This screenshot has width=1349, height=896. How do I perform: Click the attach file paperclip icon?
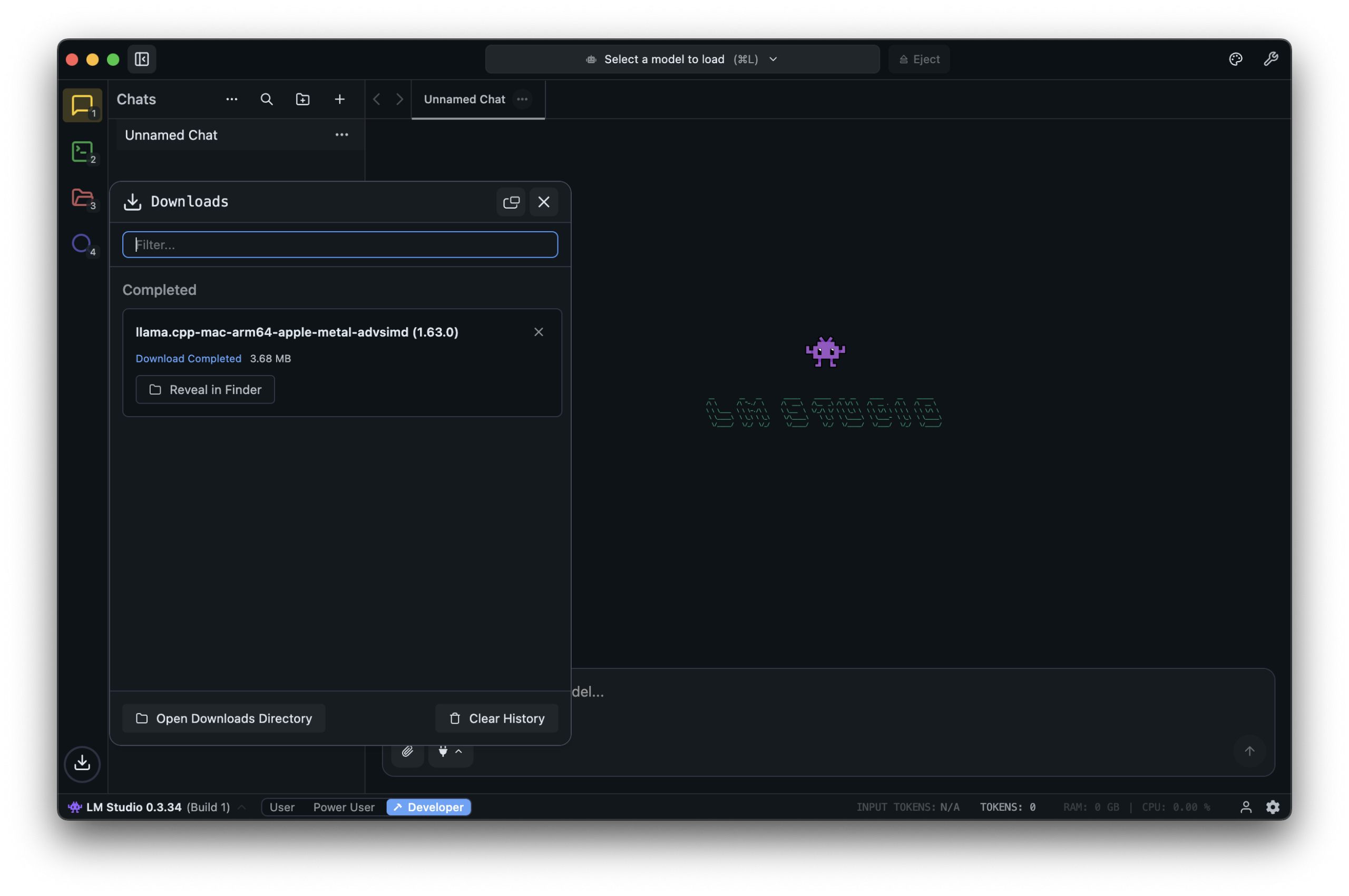[x=407, y=752]
